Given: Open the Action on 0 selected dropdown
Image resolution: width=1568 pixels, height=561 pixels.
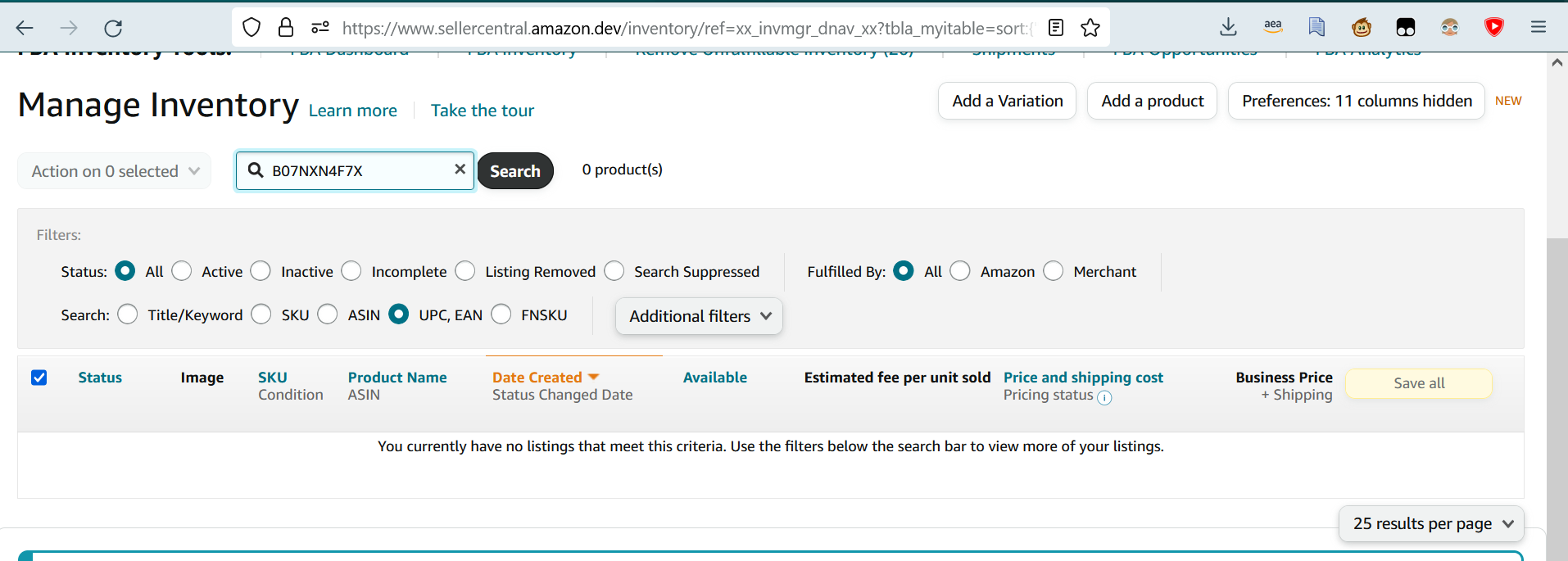Looking at the screenshot, I should pyautogui.click(x=115, y=171).
